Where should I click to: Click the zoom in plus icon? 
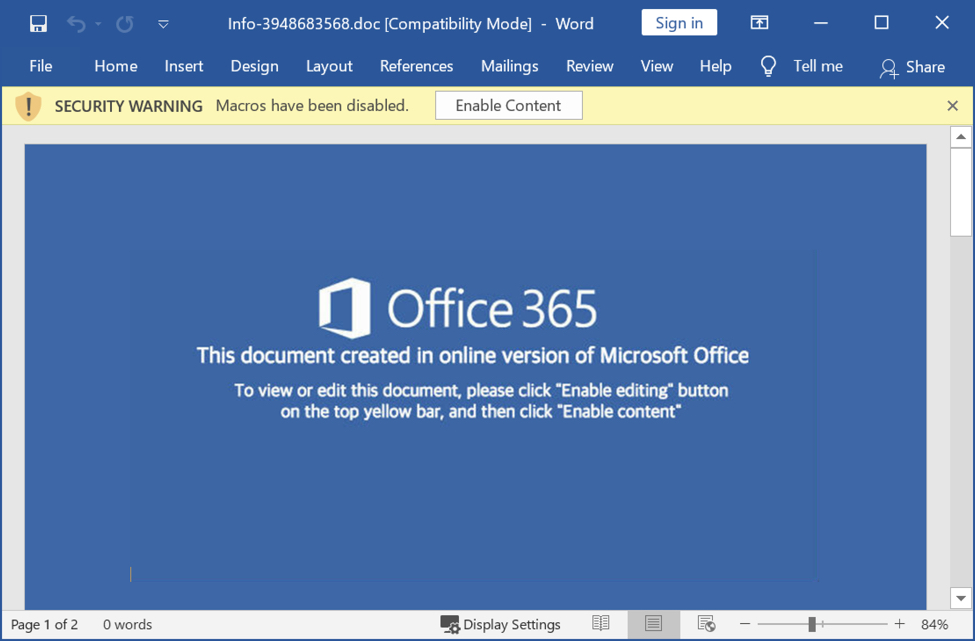click(899, 624)
